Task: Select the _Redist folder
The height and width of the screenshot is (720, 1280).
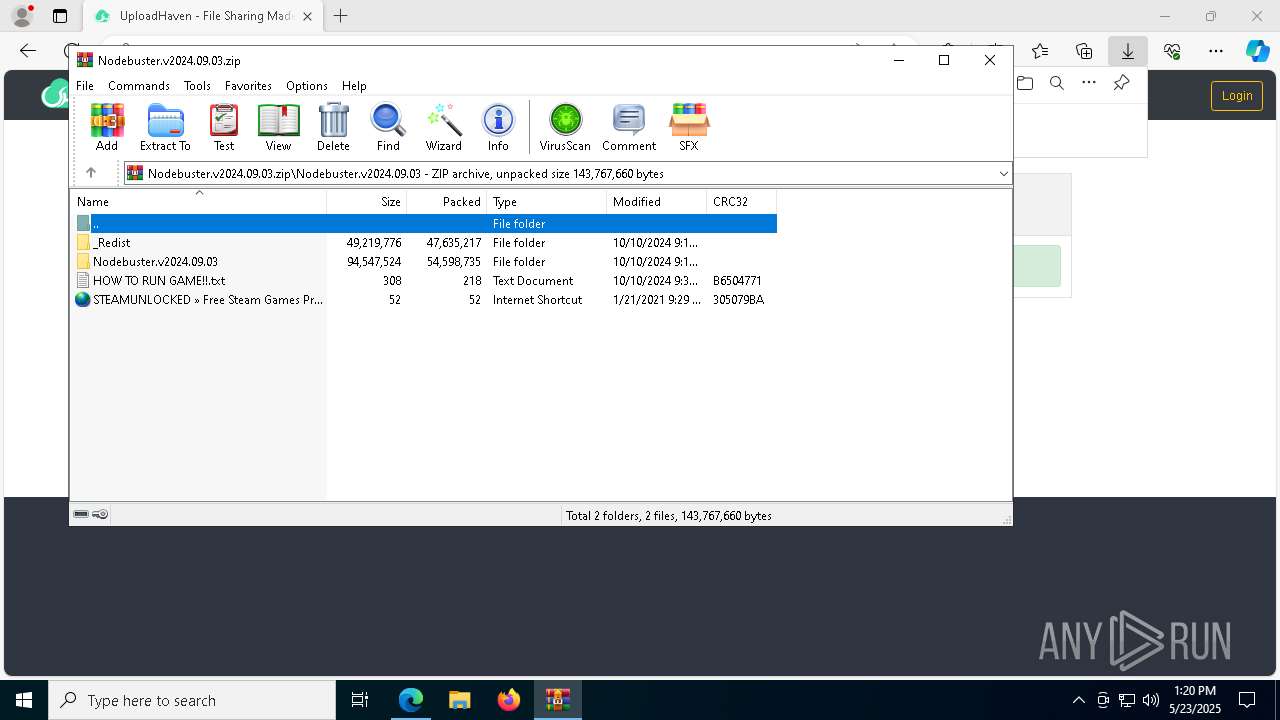Action: (424, 243)
